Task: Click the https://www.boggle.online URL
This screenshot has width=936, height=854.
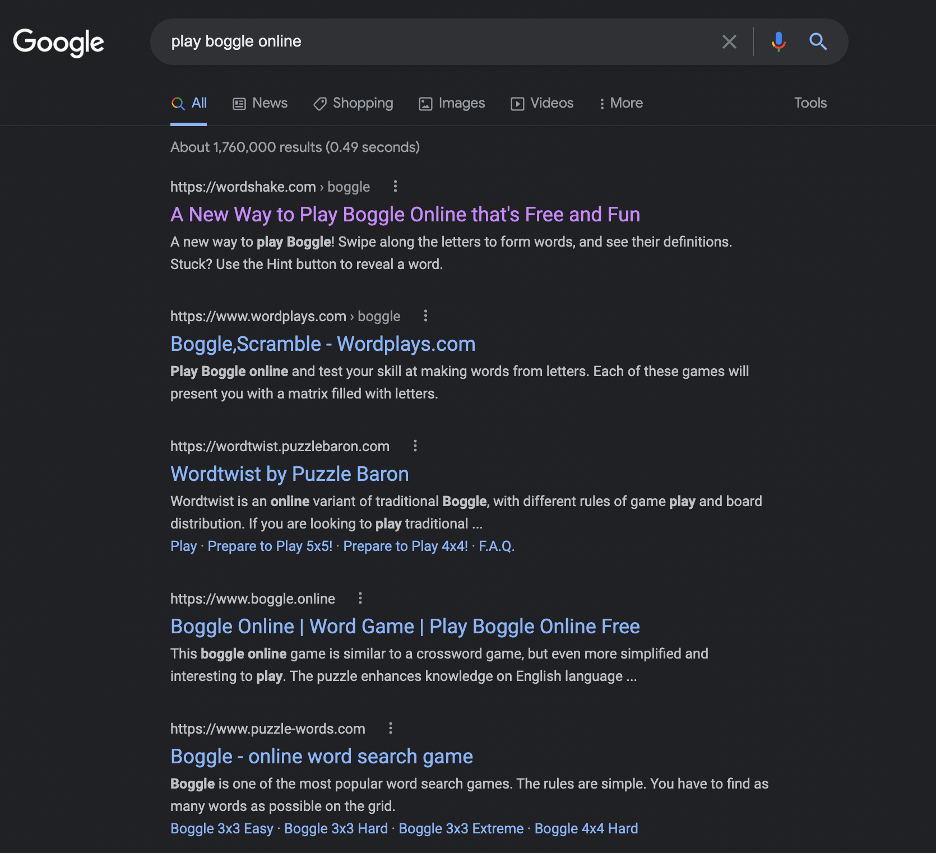Action: [x=253, y=599]
